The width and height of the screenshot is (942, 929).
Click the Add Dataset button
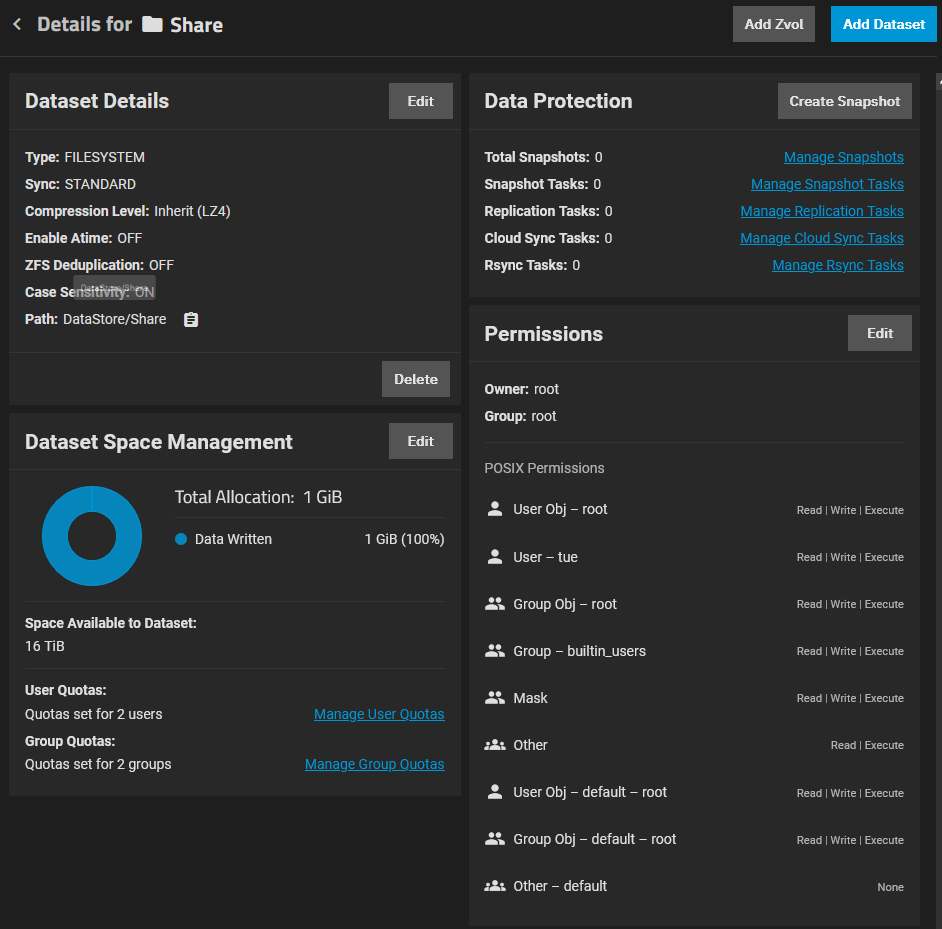pyautogui.click(x=884, y=24)
